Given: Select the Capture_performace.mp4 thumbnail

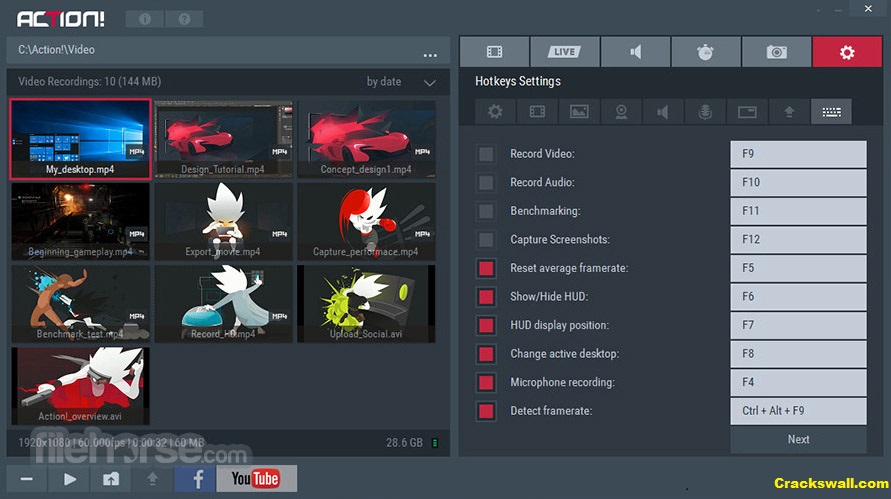Looking at the screenshot, I should [367, 222].
